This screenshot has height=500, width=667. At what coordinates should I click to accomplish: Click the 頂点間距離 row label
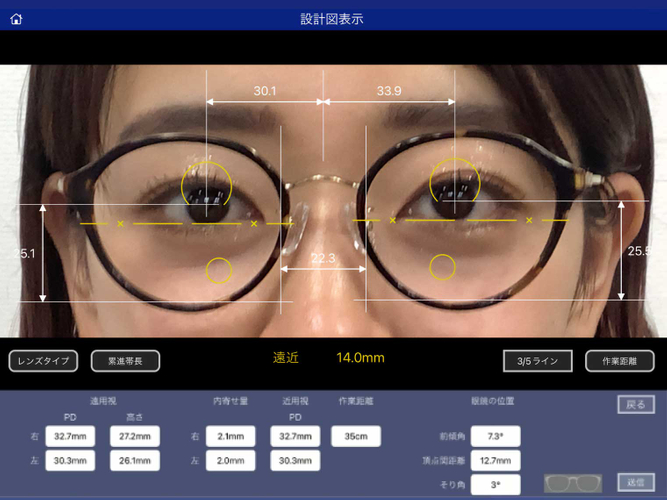[444, 460]
